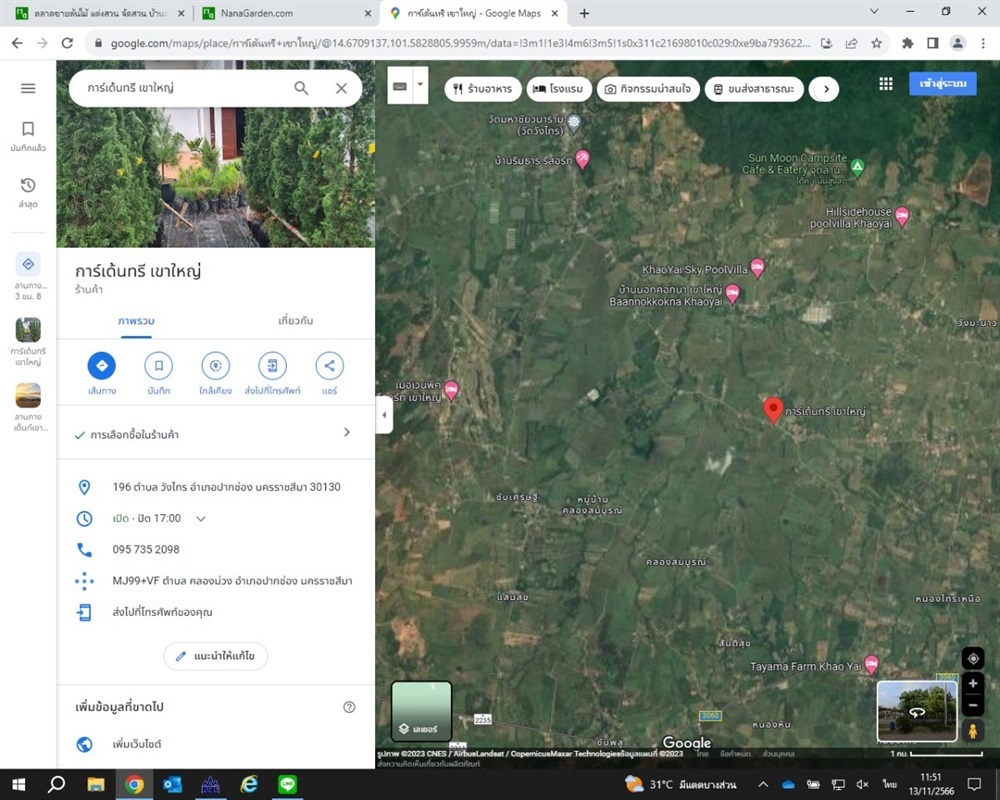Image resolution: width=1000 pixels, height=800 pixels.
Task: Expand opening hours dropdown arrow
Action: coord(201,519)
